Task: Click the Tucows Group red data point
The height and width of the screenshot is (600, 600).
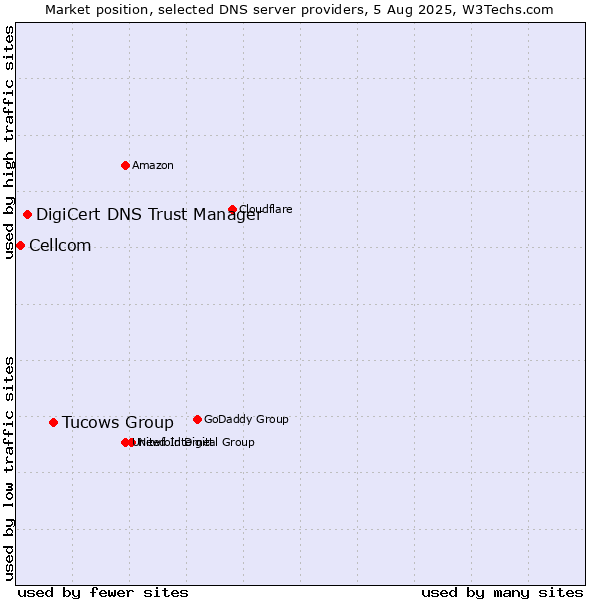Action: click(54, 422)
